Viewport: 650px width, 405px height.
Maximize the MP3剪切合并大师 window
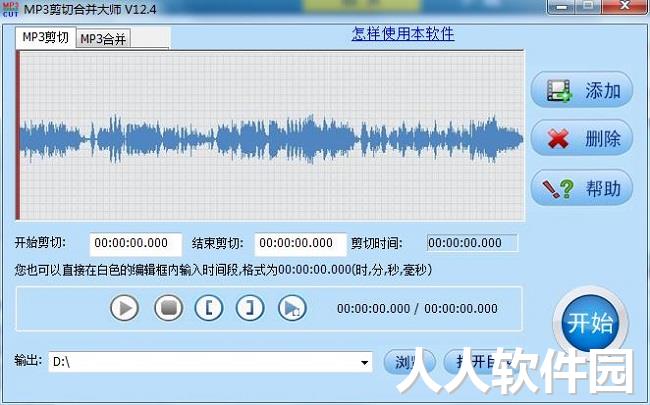[588, 7]
